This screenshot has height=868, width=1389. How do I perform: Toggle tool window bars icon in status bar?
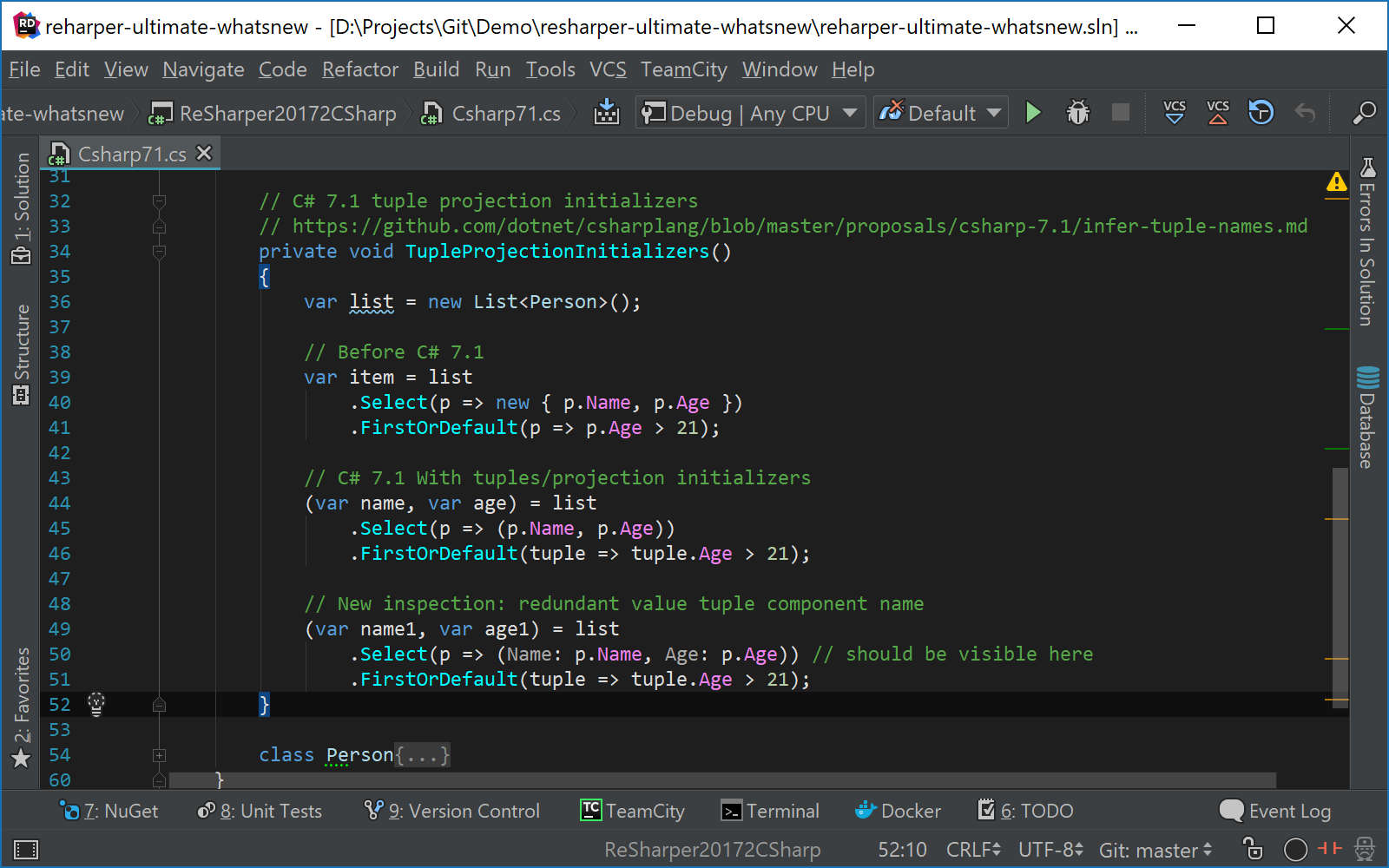click(26, 849)
